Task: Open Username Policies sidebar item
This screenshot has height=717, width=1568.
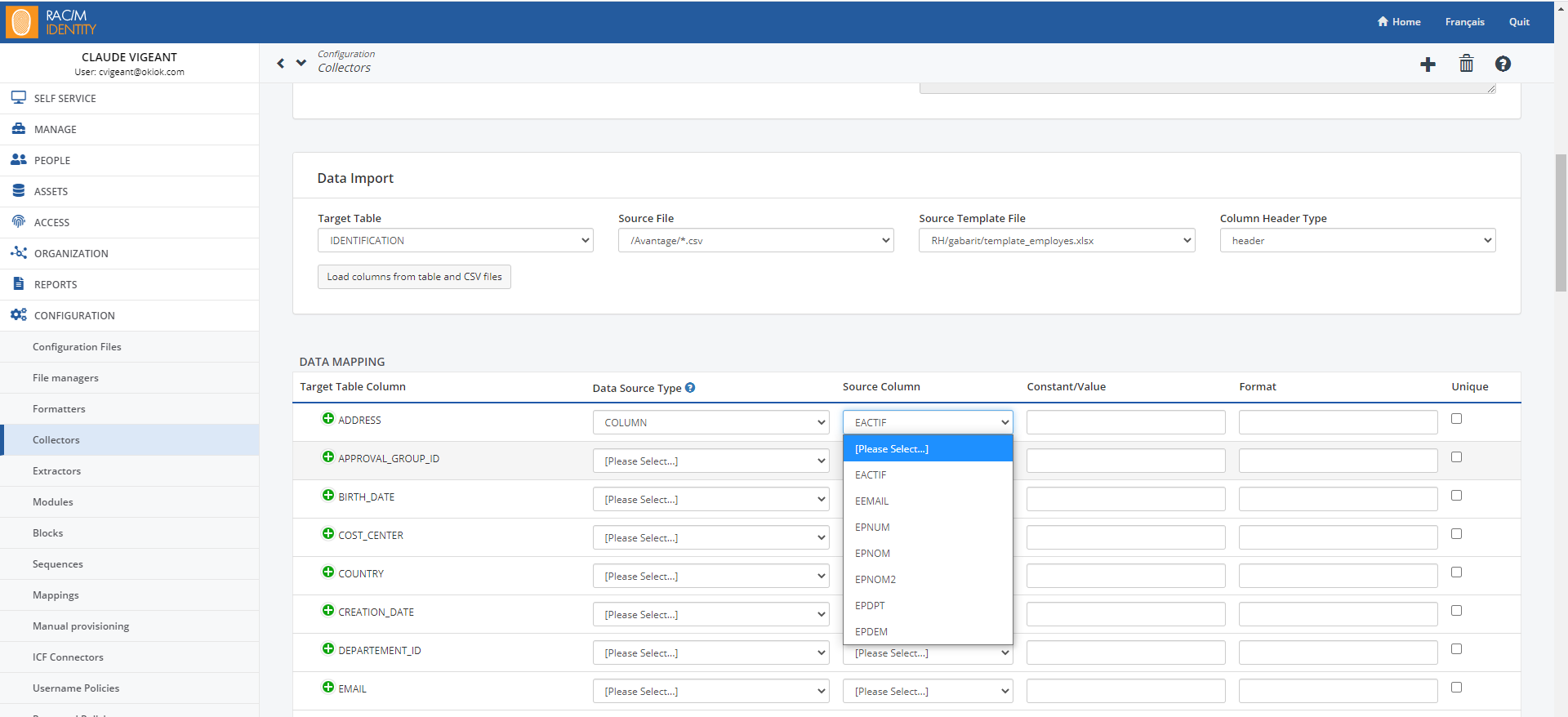Action: pos(130,688)
